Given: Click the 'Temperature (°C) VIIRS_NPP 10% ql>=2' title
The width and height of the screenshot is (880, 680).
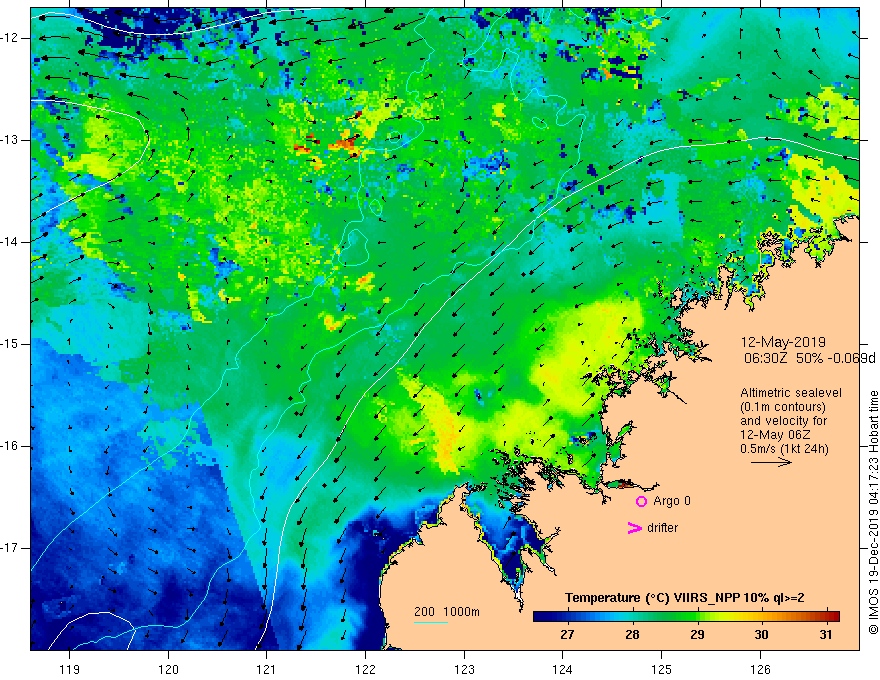Looking at the screenshot, I should 684,598.
